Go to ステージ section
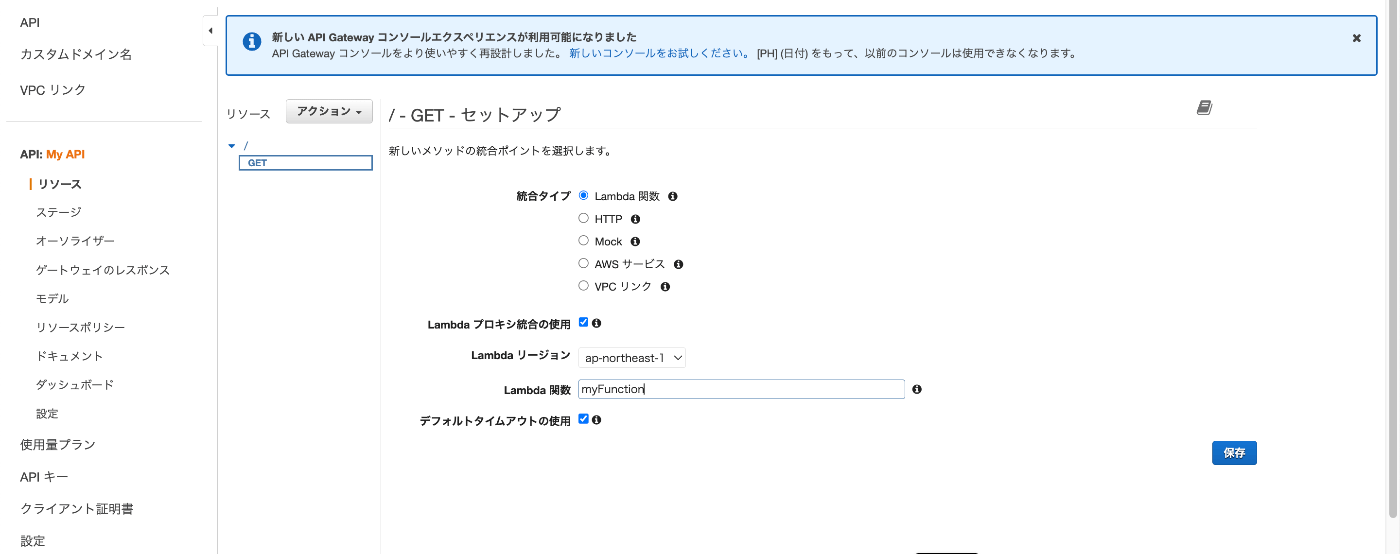Viewport: 1400px width, 554px height. (x=59, y=213)
